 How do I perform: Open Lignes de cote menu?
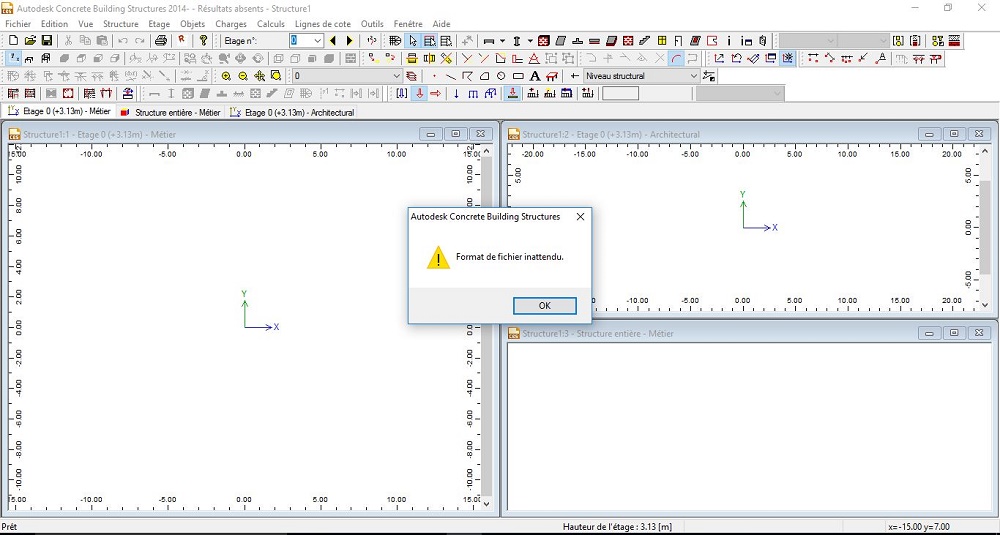(x=323, y=24)
